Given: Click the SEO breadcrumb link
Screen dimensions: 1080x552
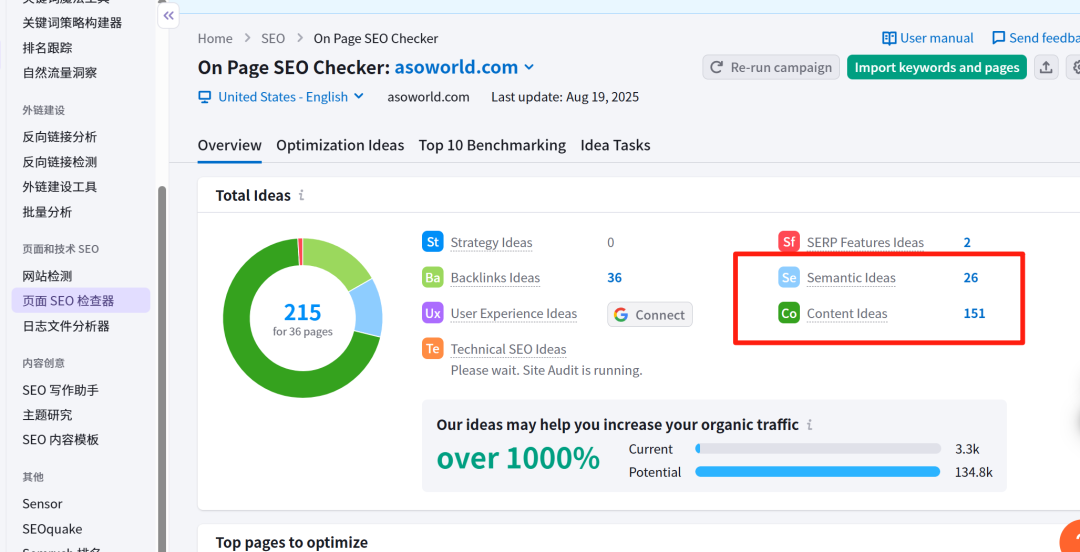Looking at the screenshot, I should [273, 39].
